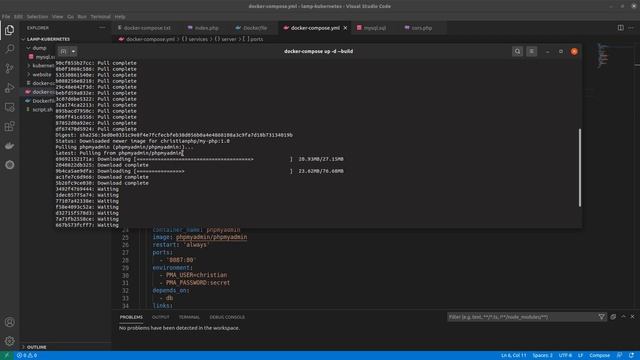
Task: Select Compose language mode in status bar
Action: pos(599,355)
